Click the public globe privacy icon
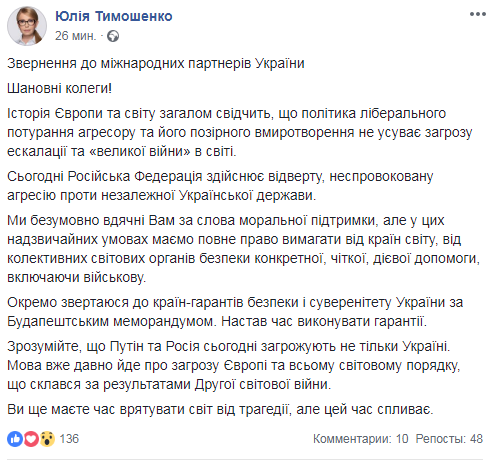This screenshot has width=490, height=462. [113, 36]
